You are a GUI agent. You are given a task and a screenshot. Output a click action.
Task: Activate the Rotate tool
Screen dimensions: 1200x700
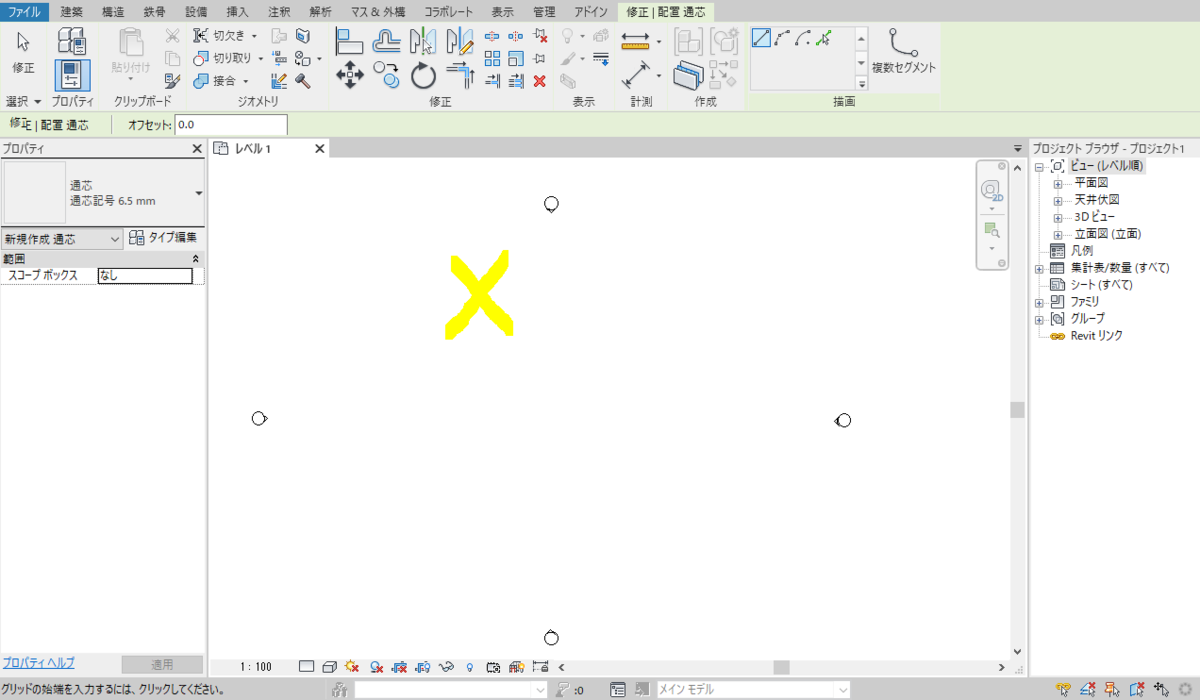[x=422, y=76]
